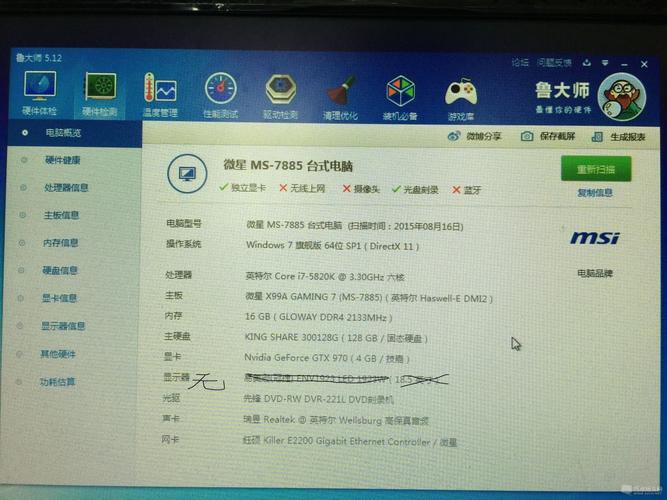Viewport: 667px width, 500px height.
Task: Select 显卡信息 in sidebar
Action: [59, 298]
